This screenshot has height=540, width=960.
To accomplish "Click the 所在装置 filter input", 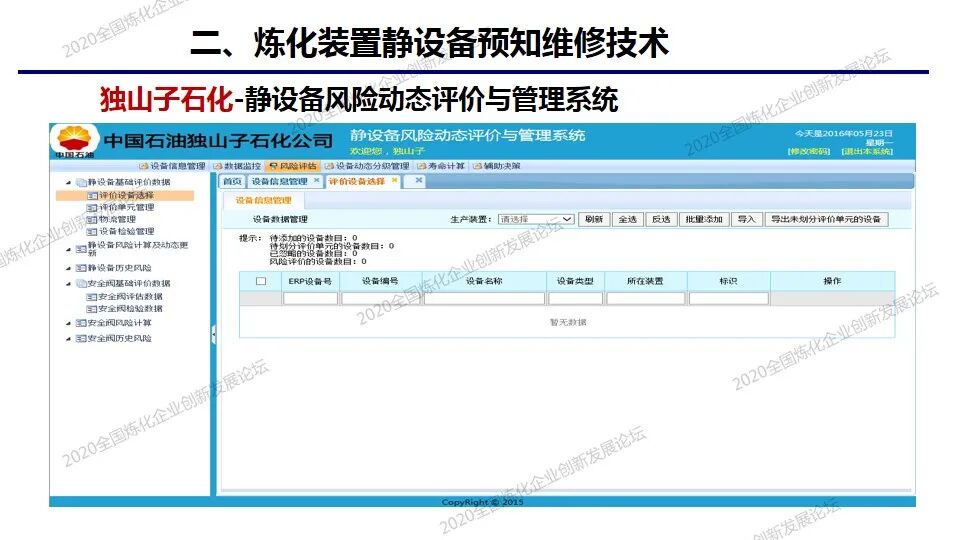I will tap(646, 298).
